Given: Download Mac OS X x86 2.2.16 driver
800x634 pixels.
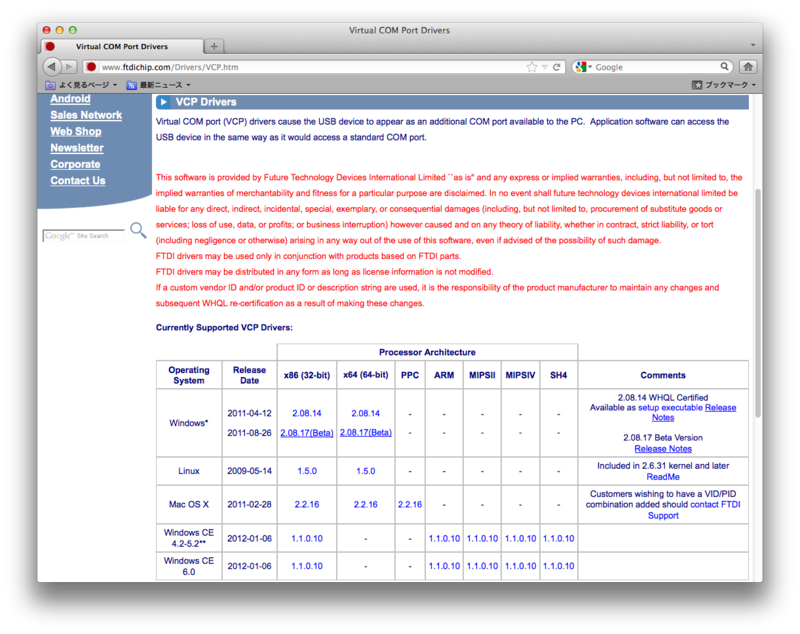Looking at the screenshot, I should click(307, 504).
